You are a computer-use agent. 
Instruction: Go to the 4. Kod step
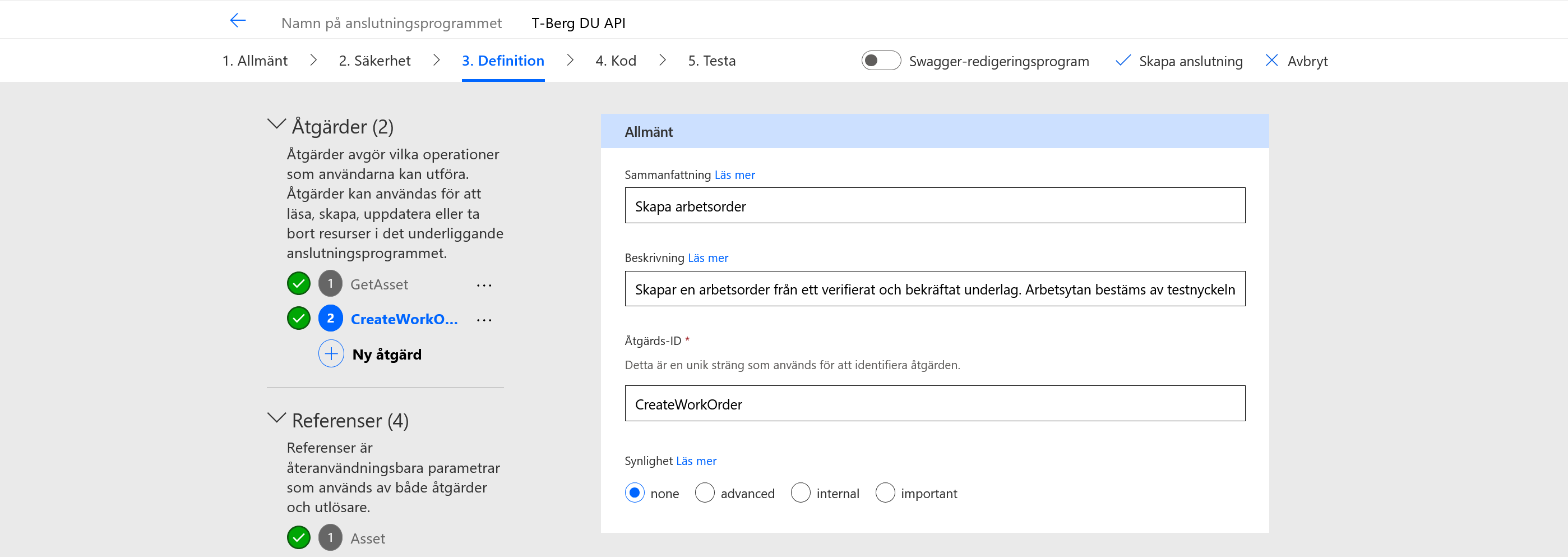616,61
